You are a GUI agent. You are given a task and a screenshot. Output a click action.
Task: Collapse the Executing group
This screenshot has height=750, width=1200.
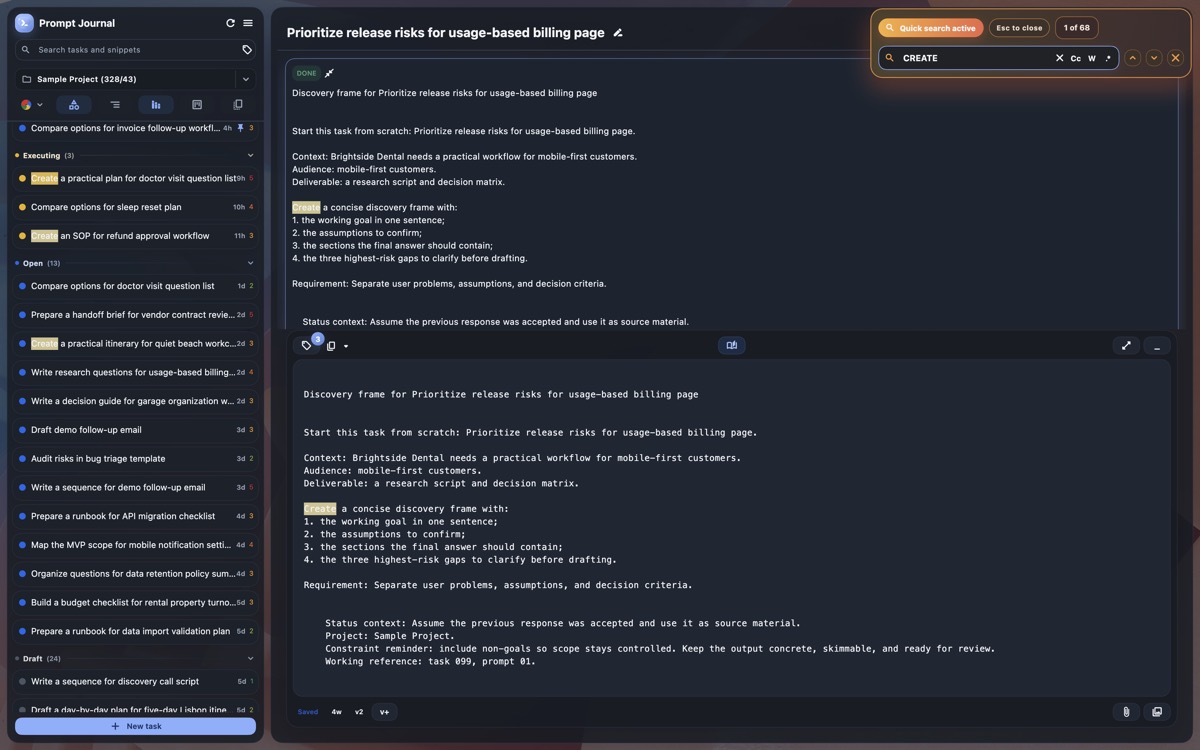tap(250, 156)
